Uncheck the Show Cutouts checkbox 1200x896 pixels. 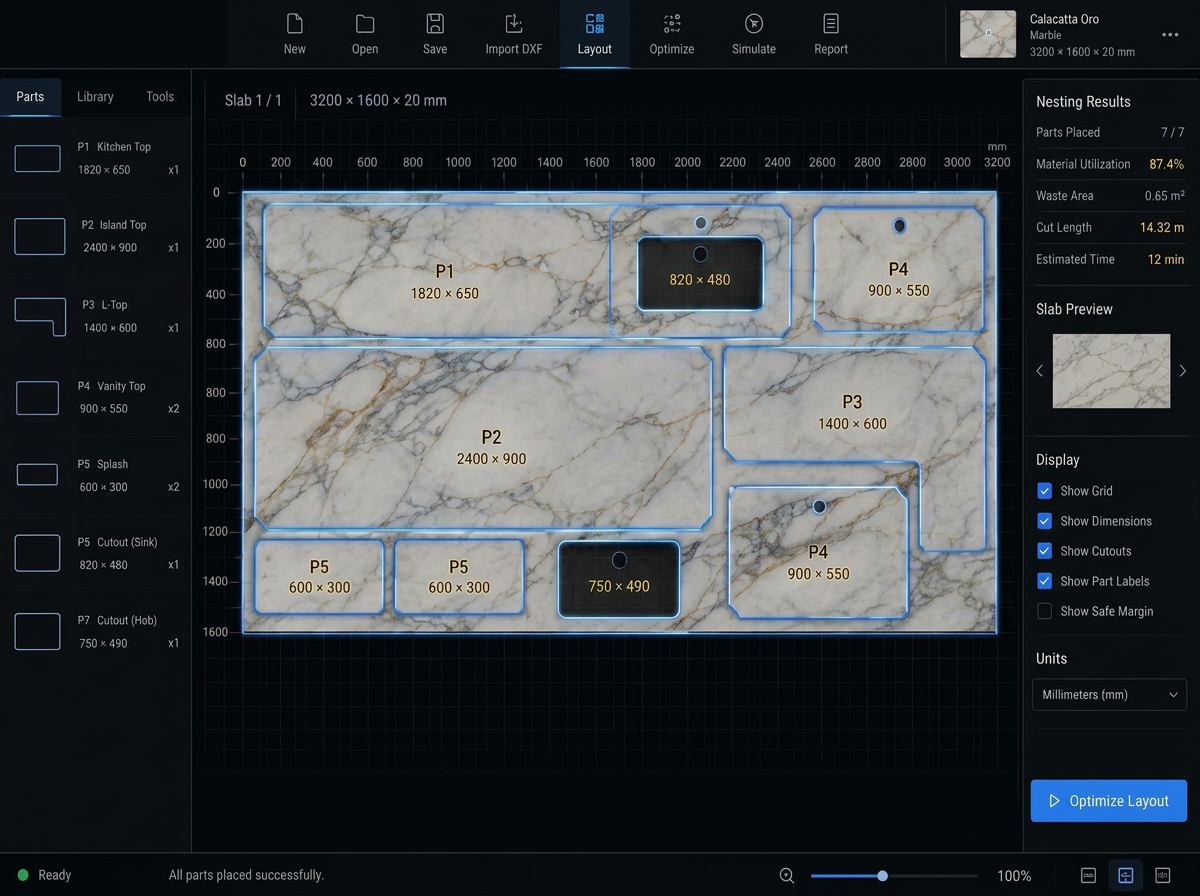point(1044,551)
